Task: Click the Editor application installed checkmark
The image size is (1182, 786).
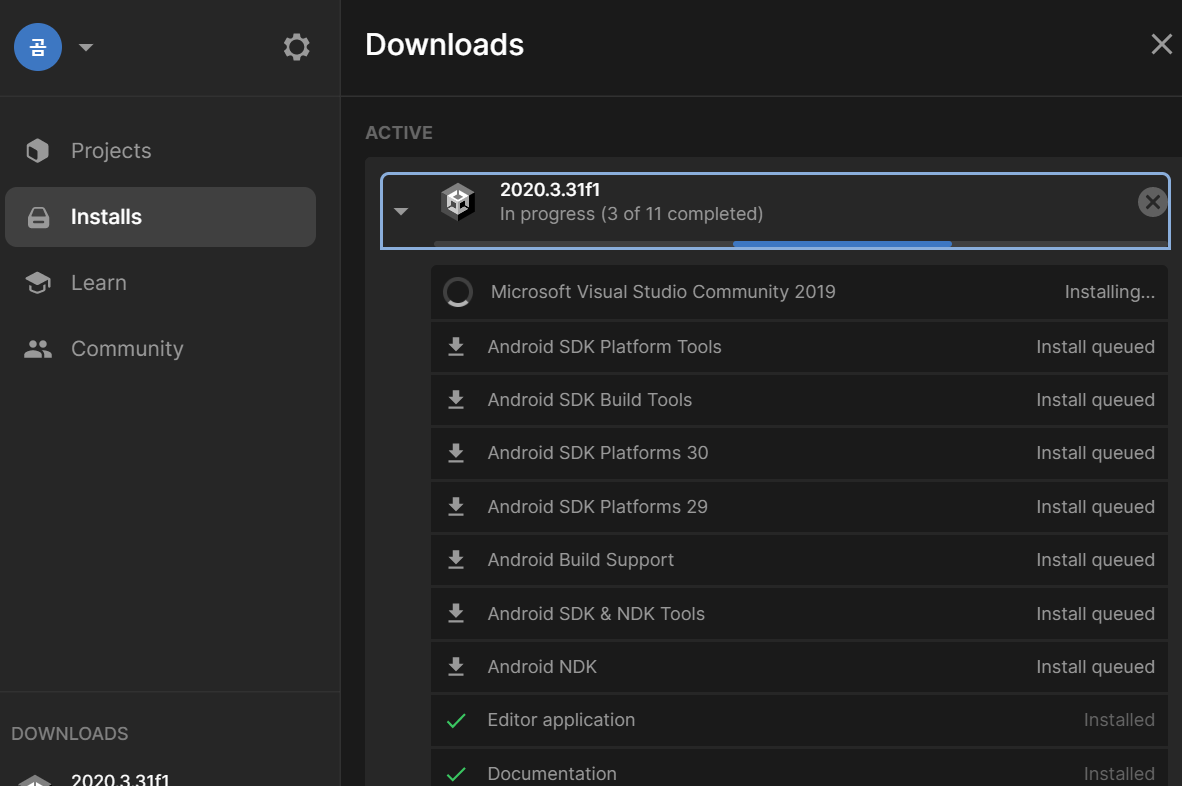Action: tap(456, 719)
